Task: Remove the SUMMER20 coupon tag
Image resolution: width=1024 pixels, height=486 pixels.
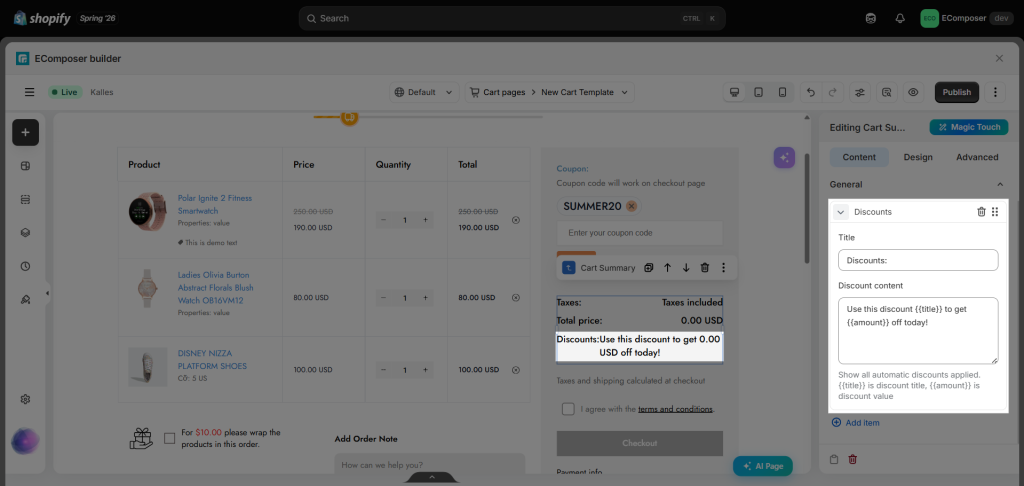Action: (631, 206)
